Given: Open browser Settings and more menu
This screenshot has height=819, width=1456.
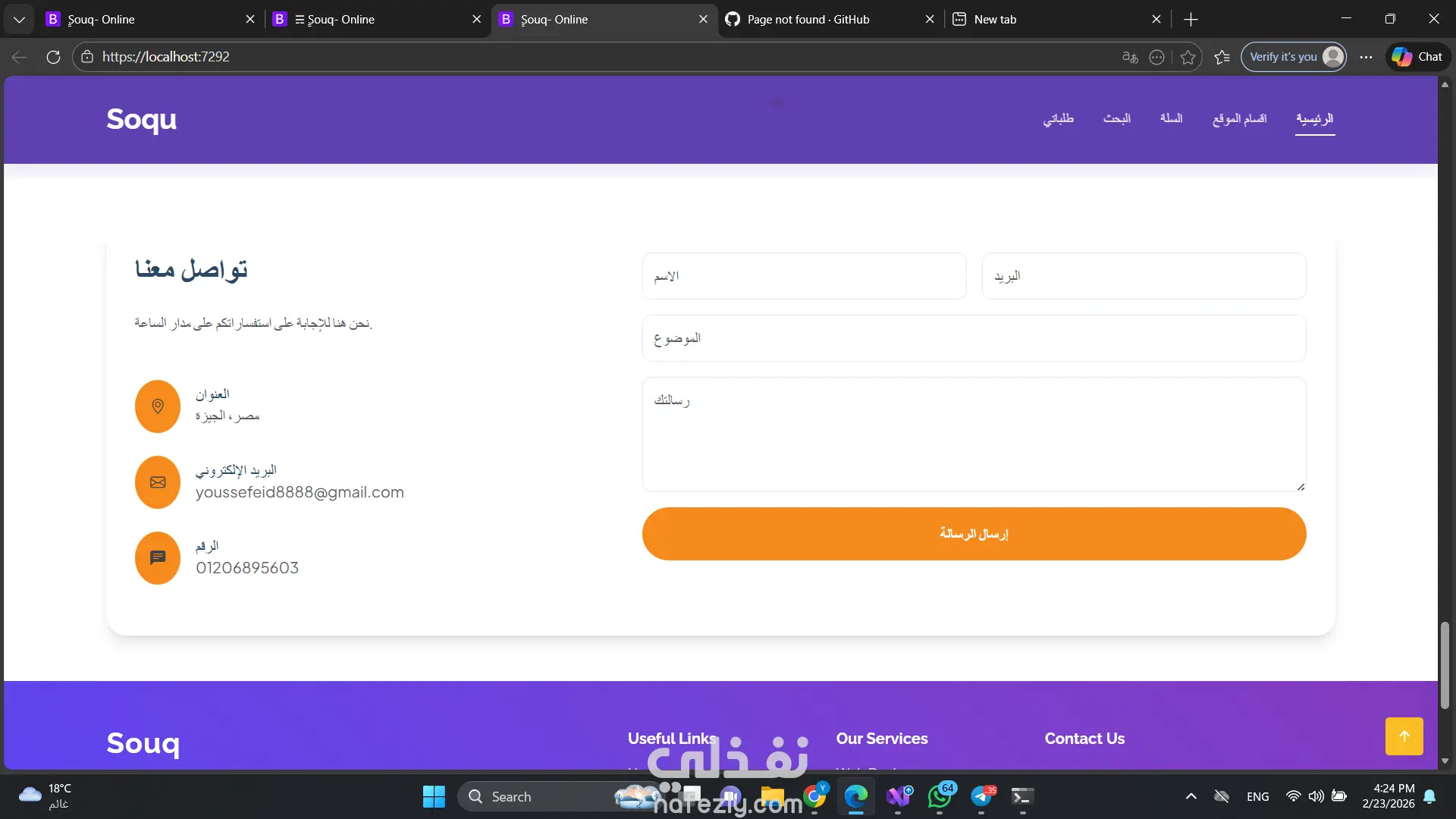Looking at the screenshot, I should point(1366,57).
